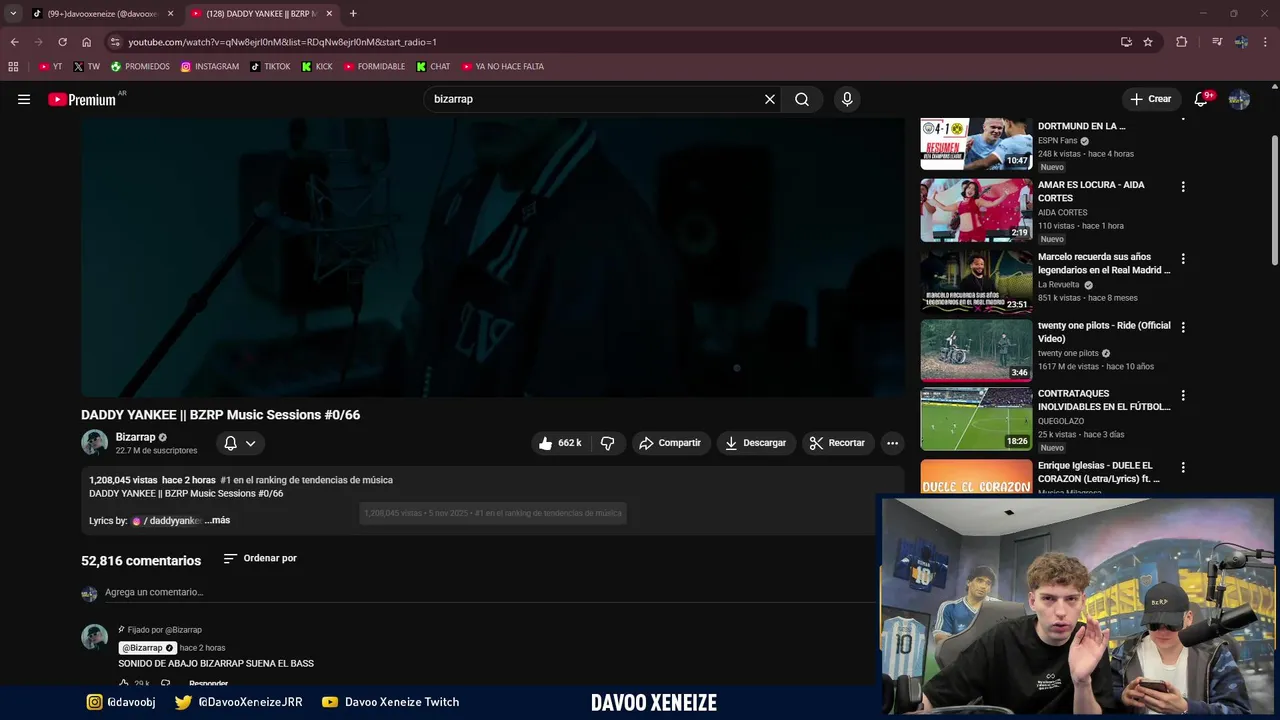This screenshot has width=1280, height=720.
Task: Click Bizarrap channel avatar below title
Action: pyautogui.click(x=94, y=443)
